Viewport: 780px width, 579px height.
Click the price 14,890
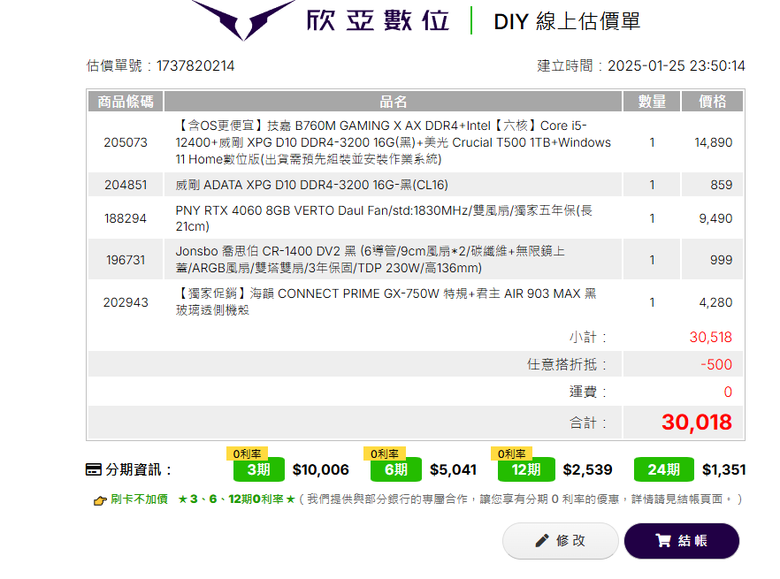[x=713, y=143]
